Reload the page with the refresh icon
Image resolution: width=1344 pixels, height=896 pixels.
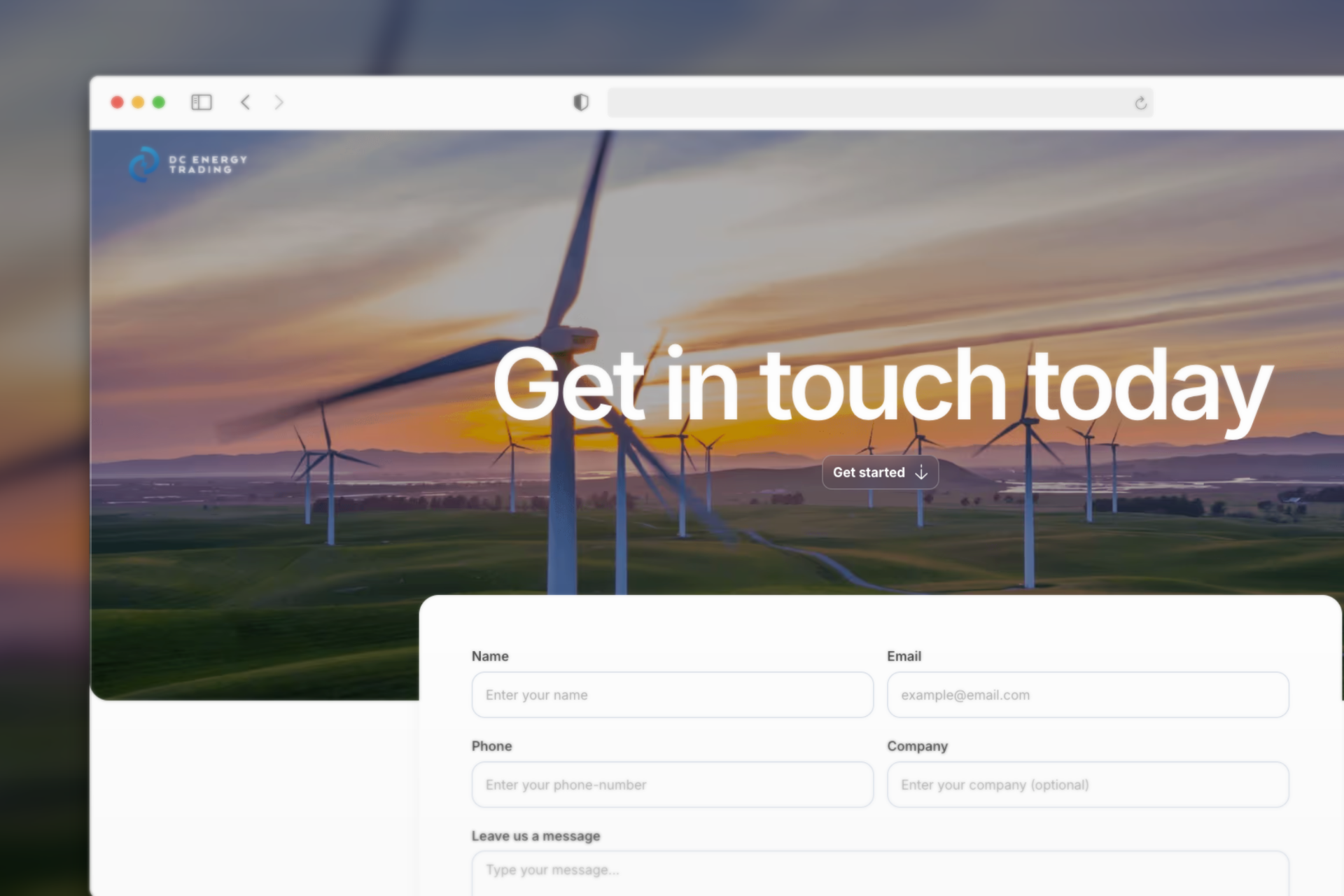click(x=1140, y=103)
